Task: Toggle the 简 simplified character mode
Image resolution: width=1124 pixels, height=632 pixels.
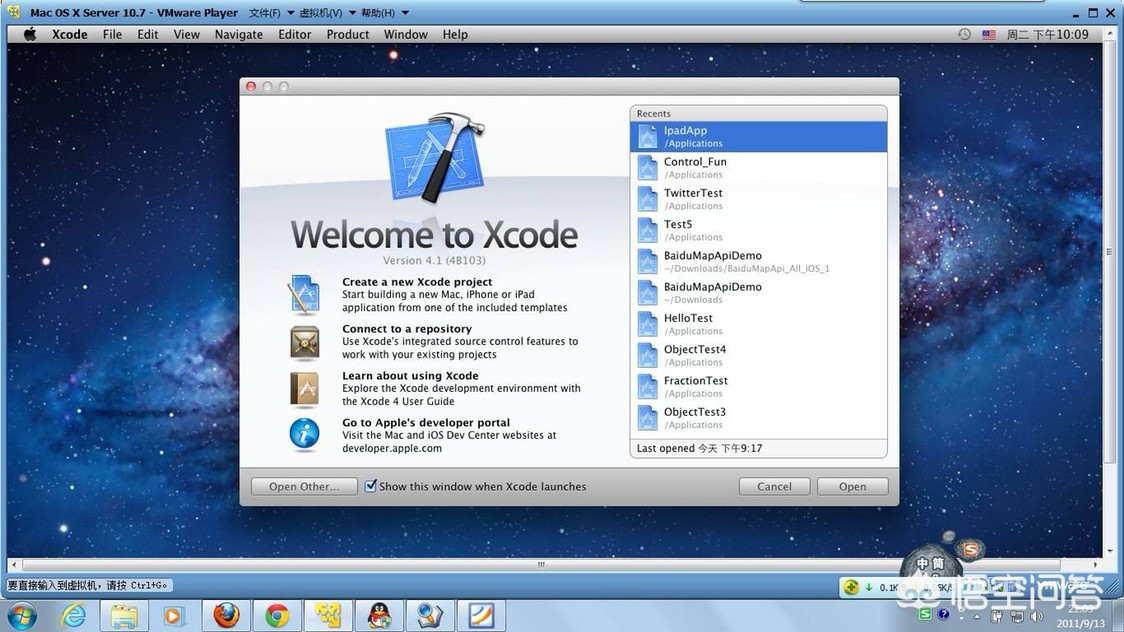Action: pos(938,564)
